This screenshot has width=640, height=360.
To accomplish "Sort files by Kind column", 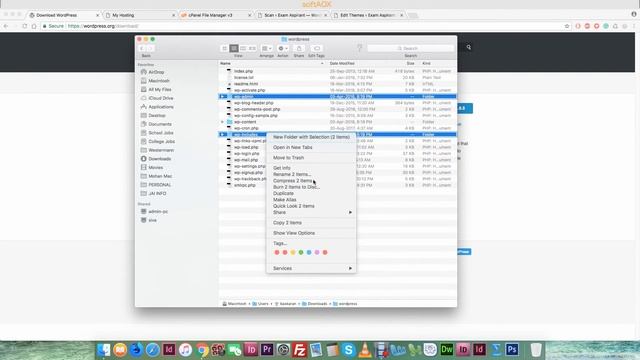I will point(426,64).
